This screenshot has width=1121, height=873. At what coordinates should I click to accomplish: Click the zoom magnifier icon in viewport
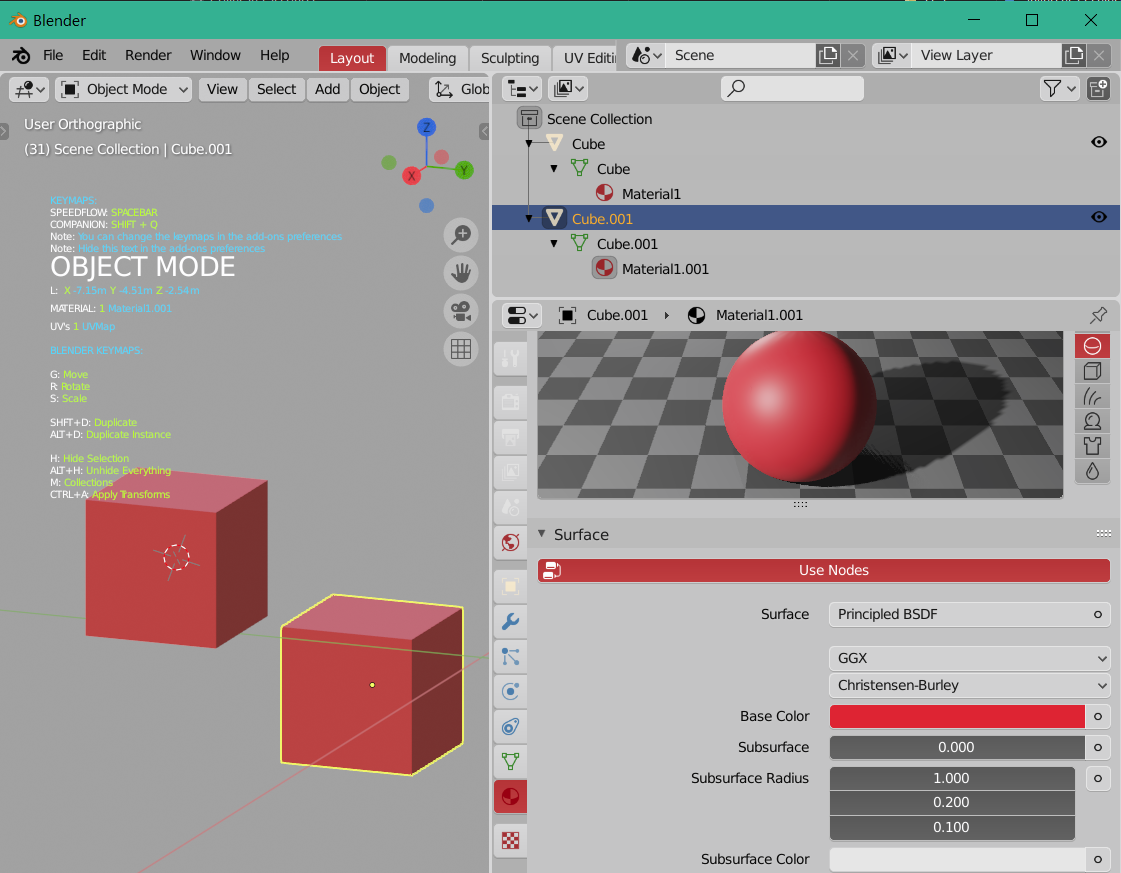(460, 235)
